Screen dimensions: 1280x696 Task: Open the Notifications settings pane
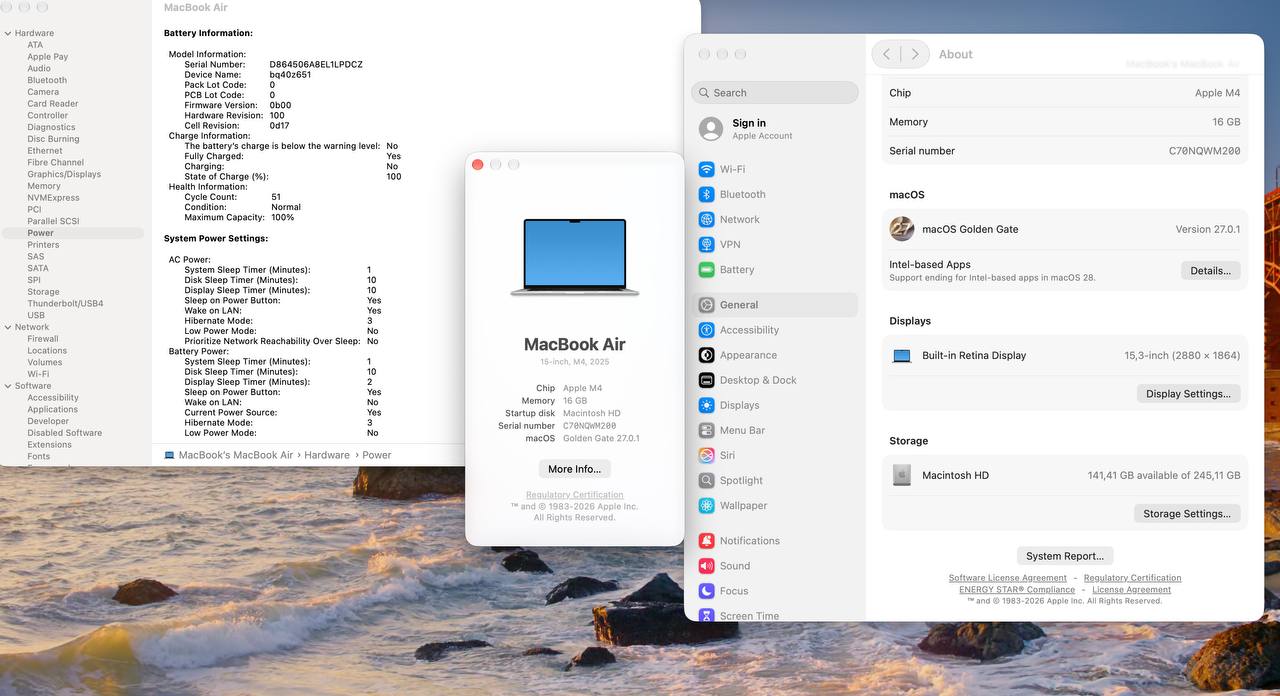tap(775, 541)
